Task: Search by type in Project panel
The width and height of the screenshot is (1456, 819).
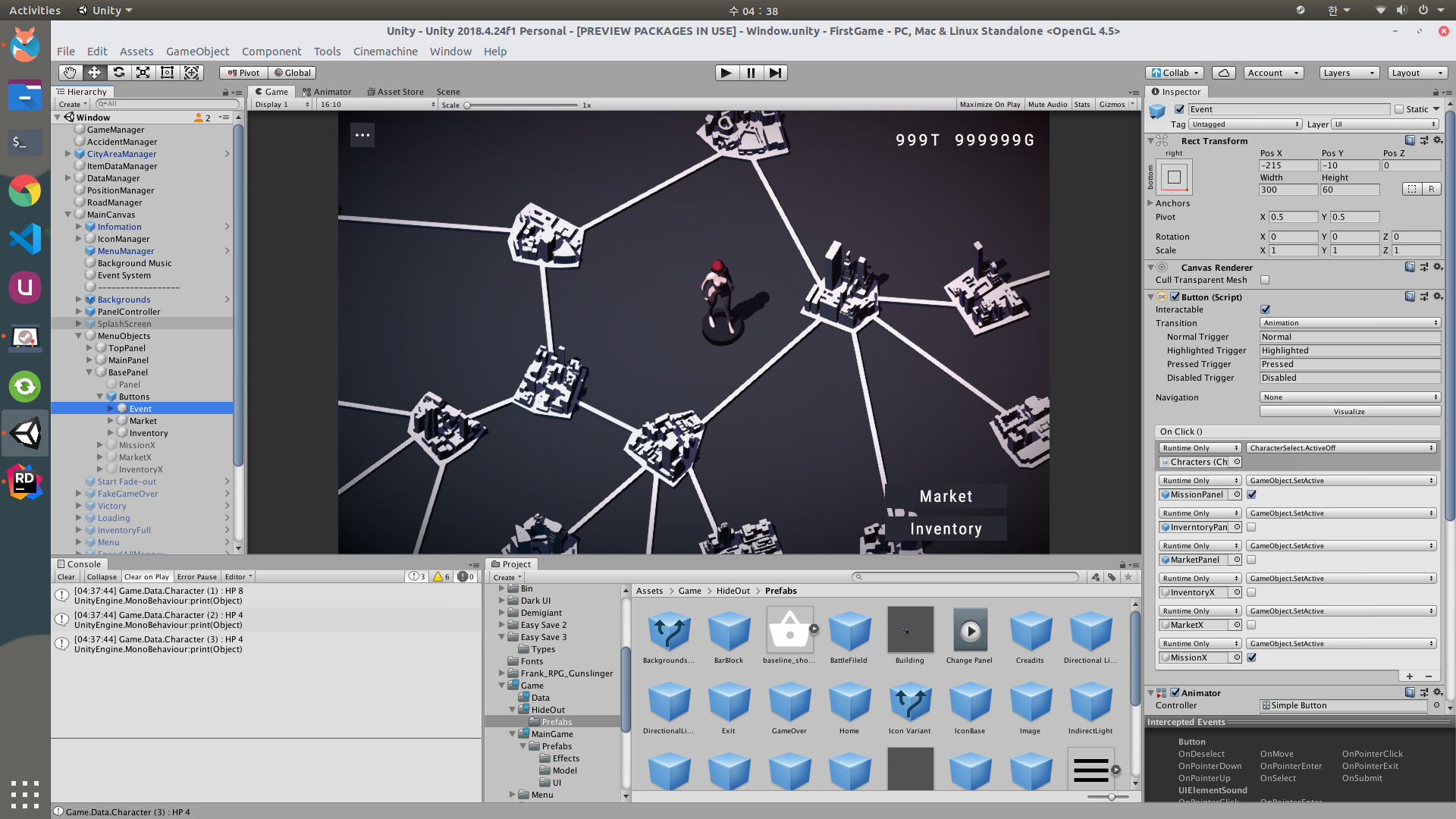Action: pos(1096,577)
